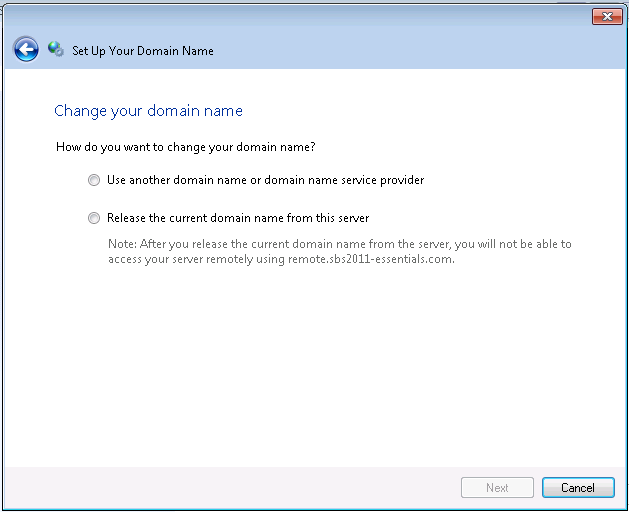Screen dimensions: 629x512
Task: Click the empty title bar left of the X
Action: 300,15
